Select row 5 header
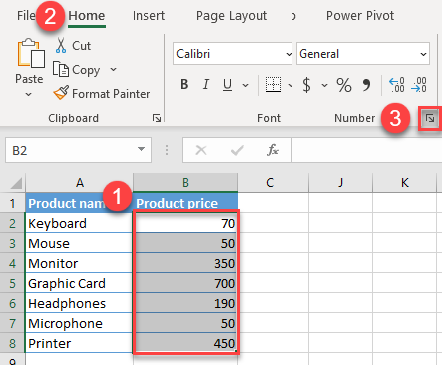 pos(13,283)
